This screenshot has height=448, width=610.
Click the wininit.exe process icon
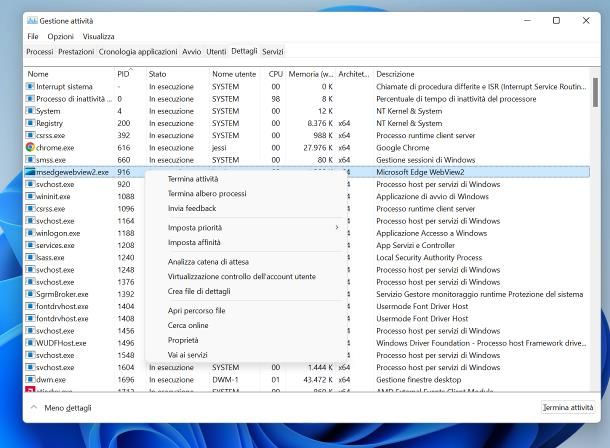(30, 196)
